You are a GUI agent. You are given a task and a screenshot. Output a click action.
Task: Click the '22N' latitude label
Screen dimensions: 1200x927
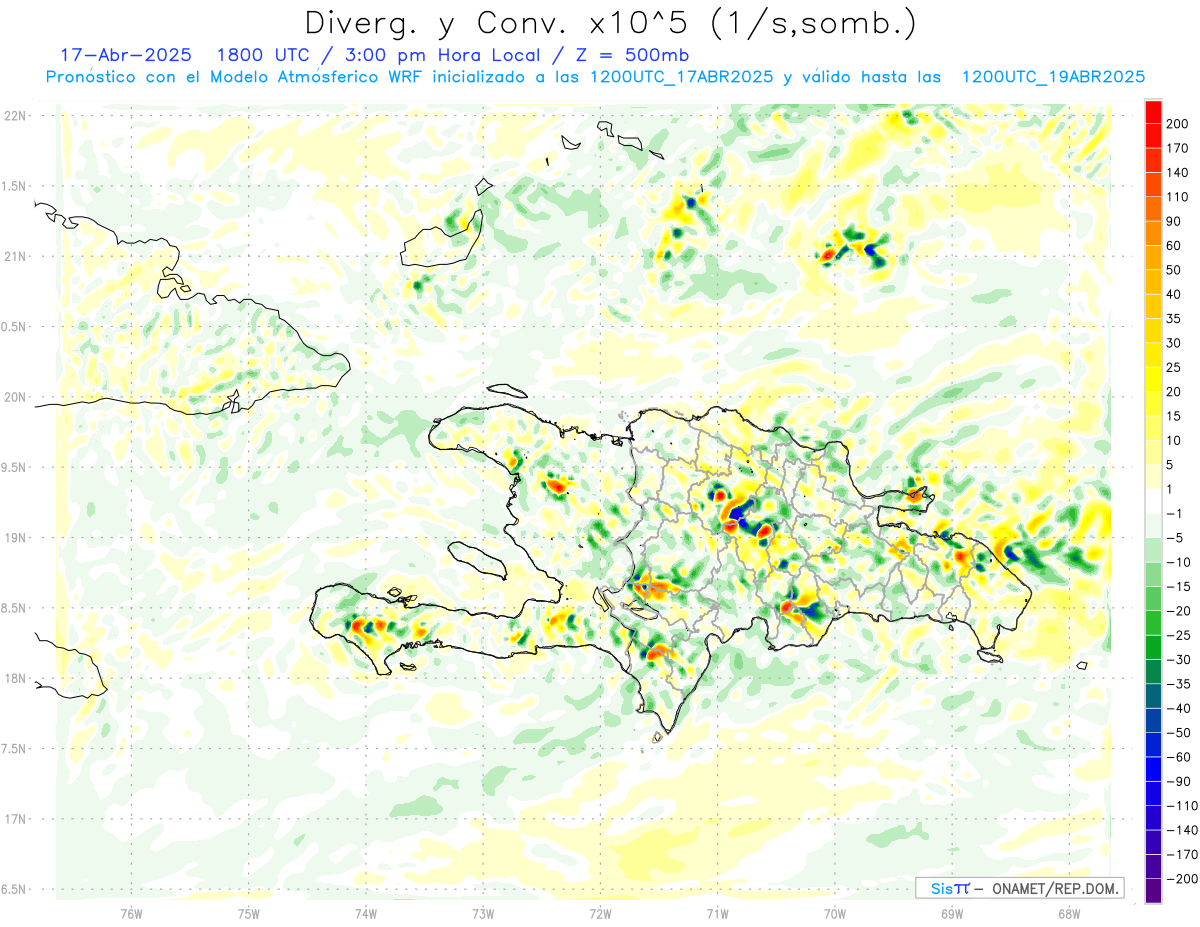coord(15,116)
